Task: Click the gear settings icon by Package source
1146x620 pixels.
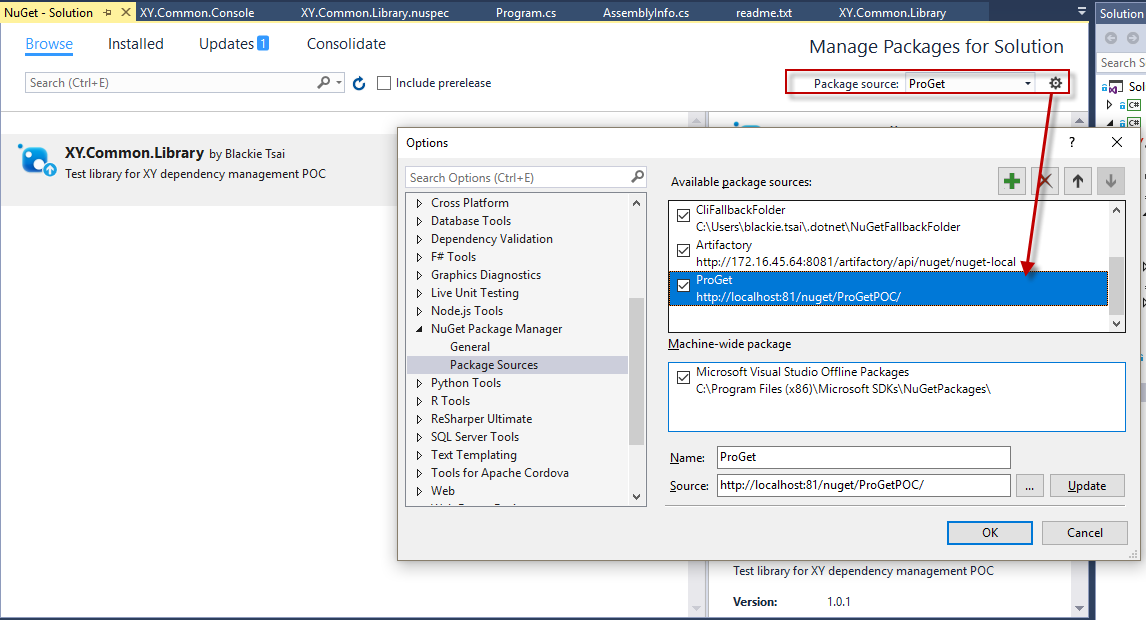Action: (1055, 83)
